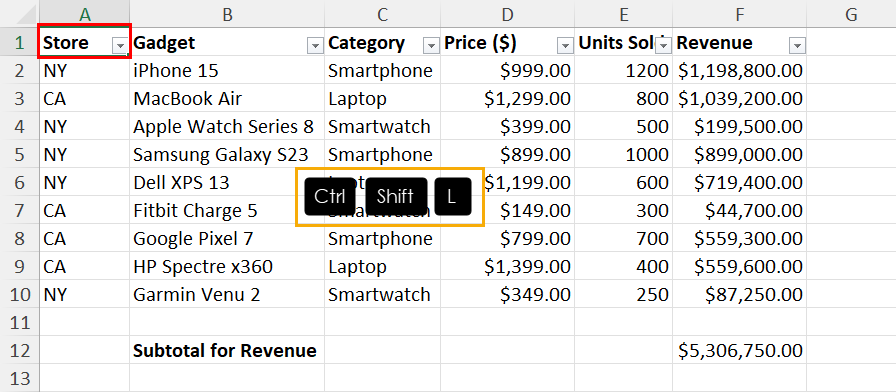
Task: Click the $899.00 price cell
Action: [507, 154]
